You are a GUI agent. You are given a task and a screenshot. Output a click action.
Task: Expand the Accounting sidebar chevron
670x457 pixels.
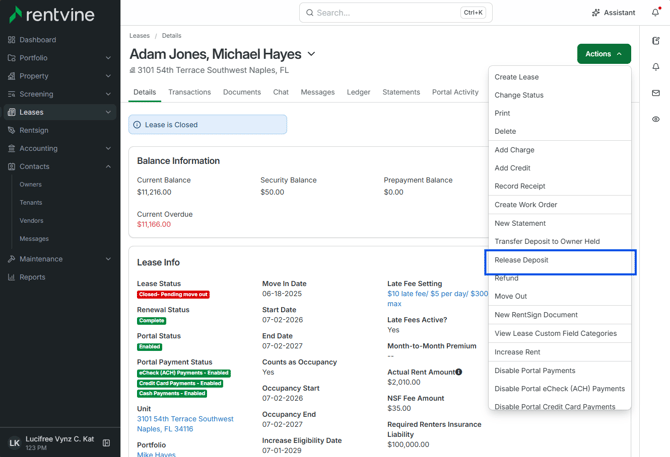point(108,149)
